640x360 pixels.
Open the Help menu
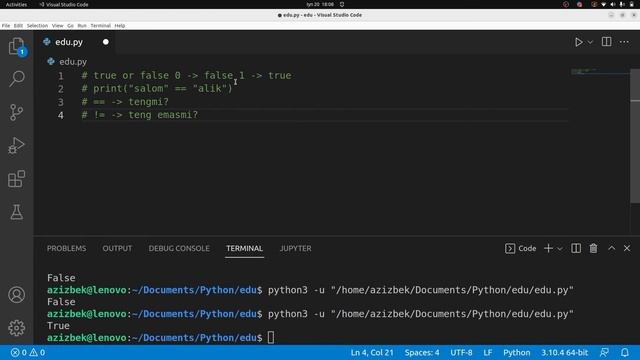(120, 25)
